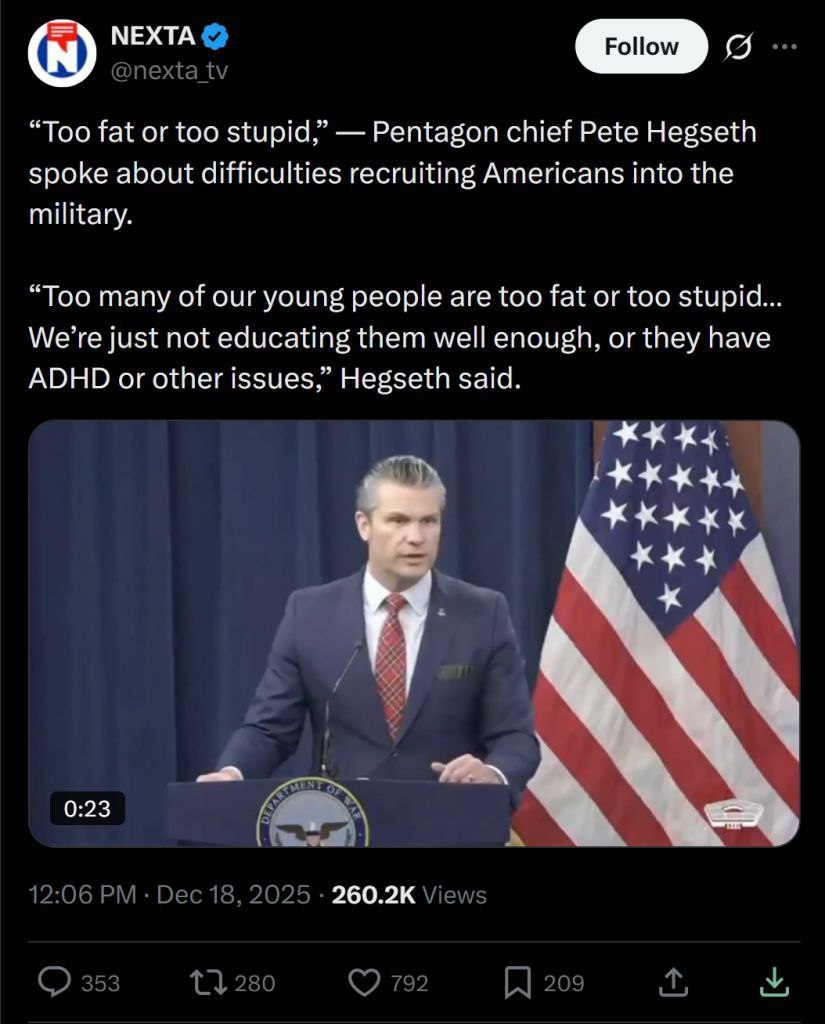Follow the NEXTA account
The image size is (825, 1024).
(x=641, y=46)
